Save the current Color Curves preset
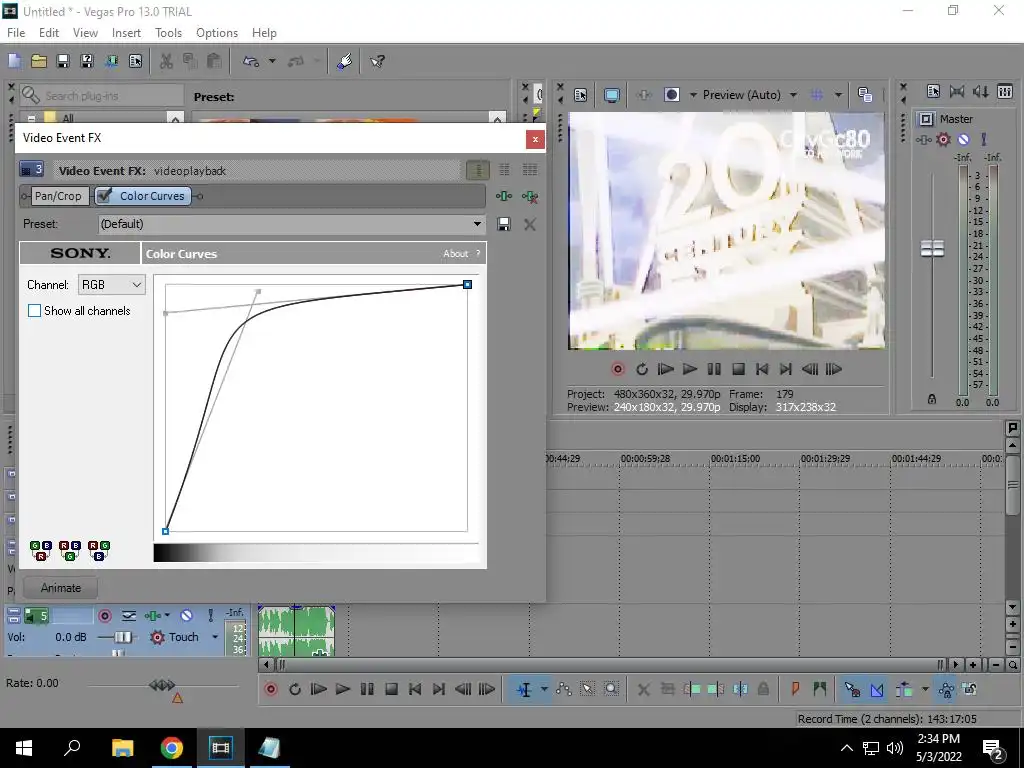Viewport: 1024px width, 768px height. [504, 225]
